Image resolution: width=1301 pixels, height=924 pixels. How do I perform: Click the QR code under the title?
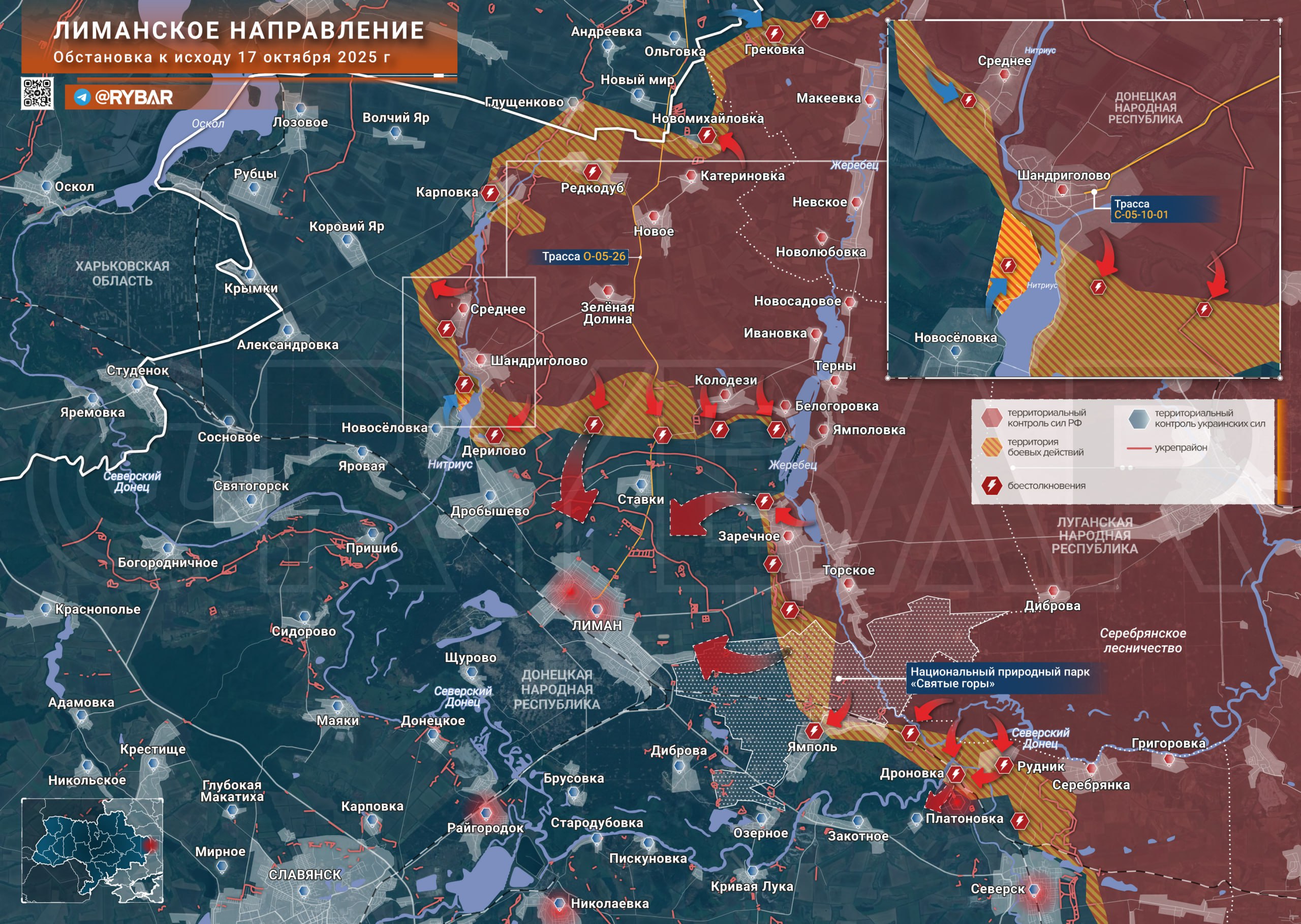click(x=38, y=93)
